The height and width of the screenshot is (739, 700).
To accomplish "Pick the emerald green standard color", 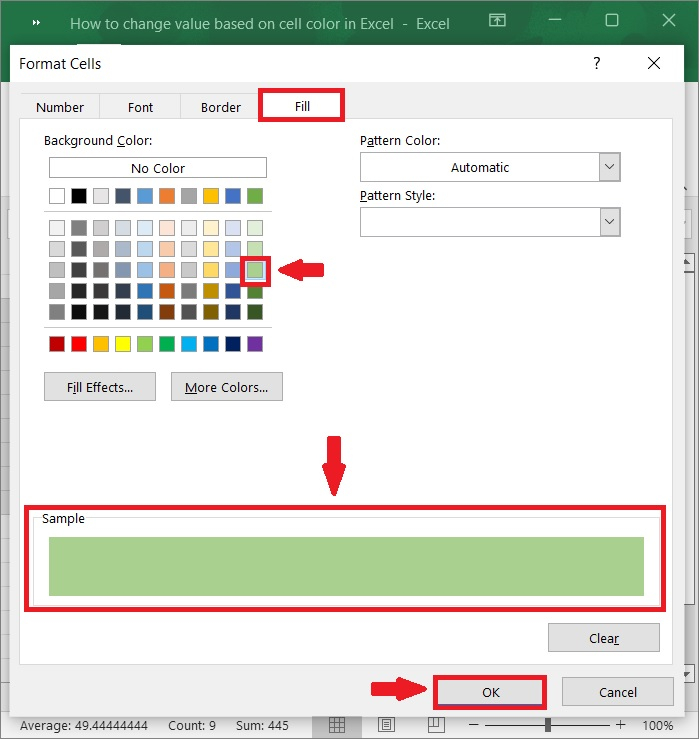I will tap(167, 344).
